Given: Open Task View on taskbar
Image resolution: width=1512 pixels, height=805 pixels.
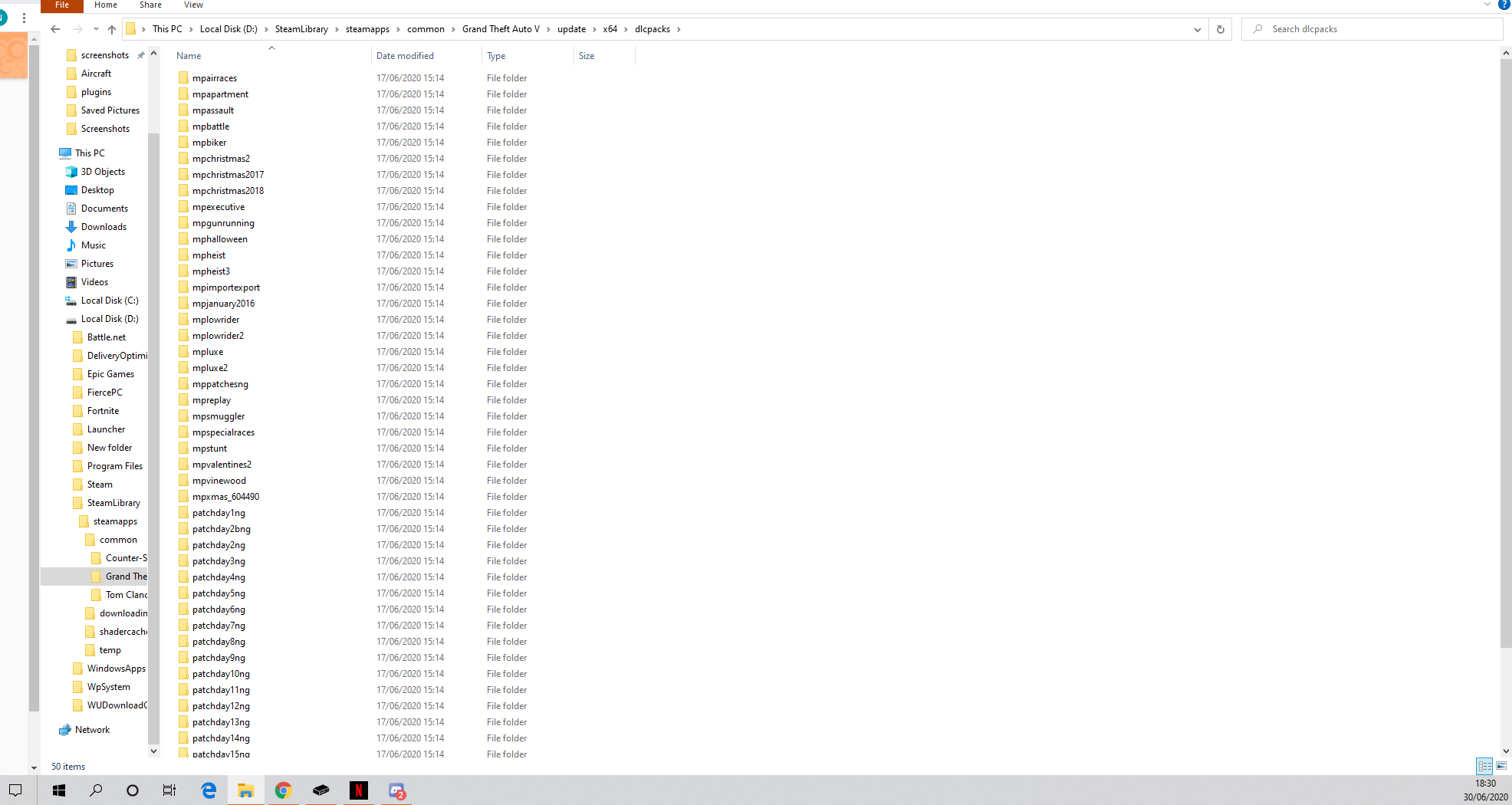Looking at the screenshot, I should coord(169,790).
